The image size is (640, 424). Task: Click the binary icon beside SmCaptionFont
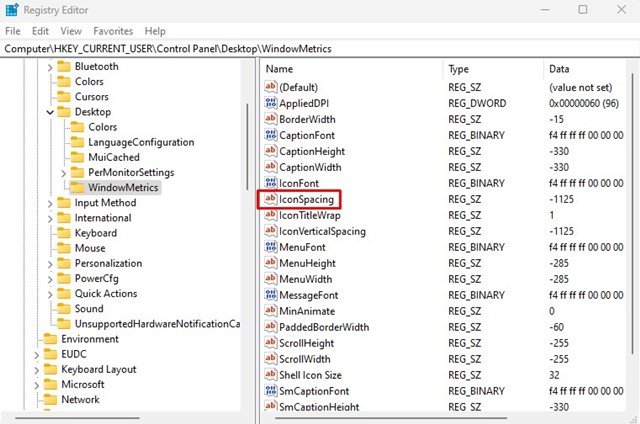271,391
